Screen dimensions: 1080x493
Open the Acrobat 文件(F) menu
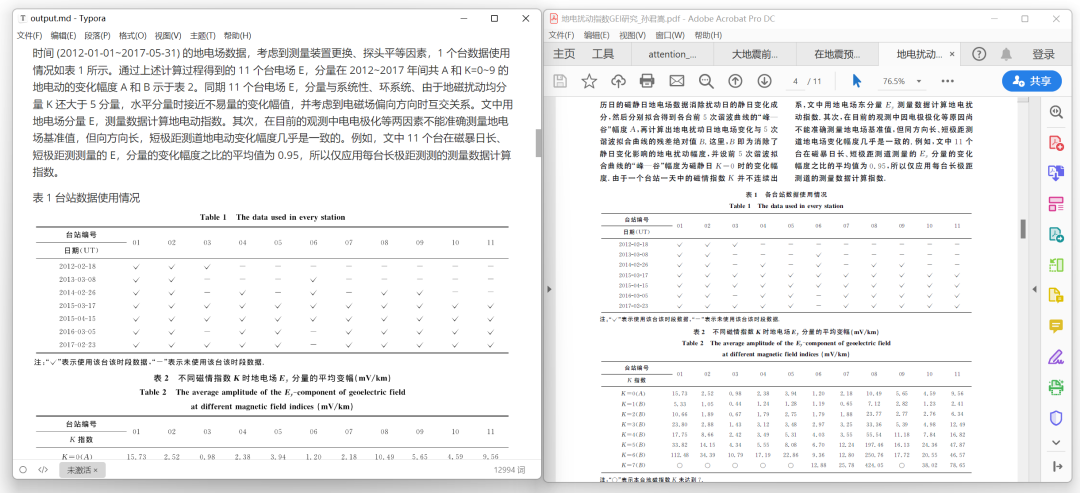click(x=561, y=36)
